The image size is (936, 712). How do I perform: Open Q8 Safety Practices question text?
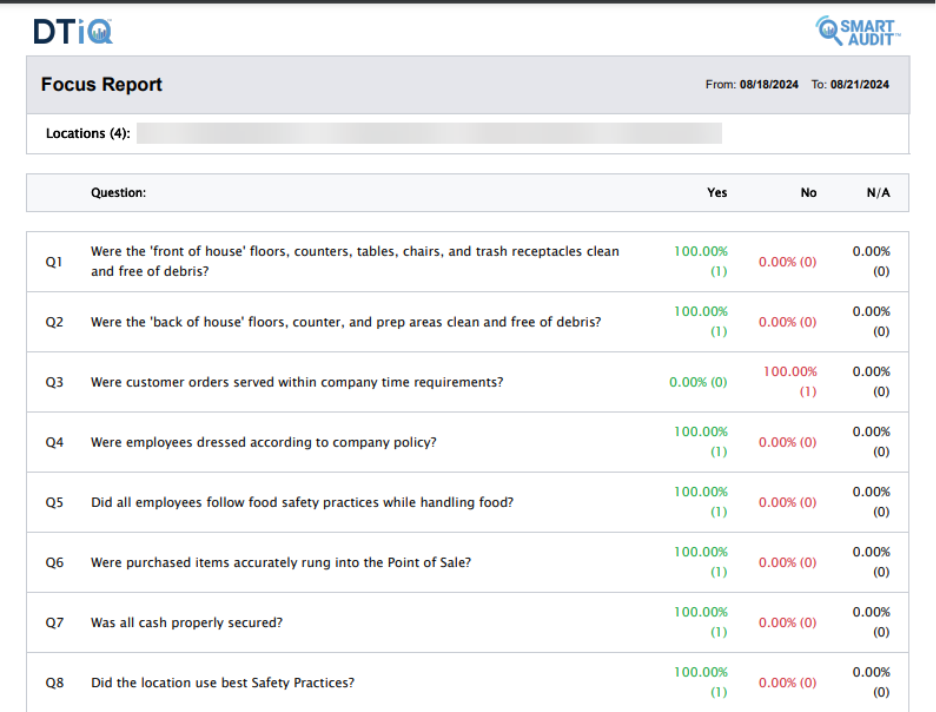click(222, 683)
